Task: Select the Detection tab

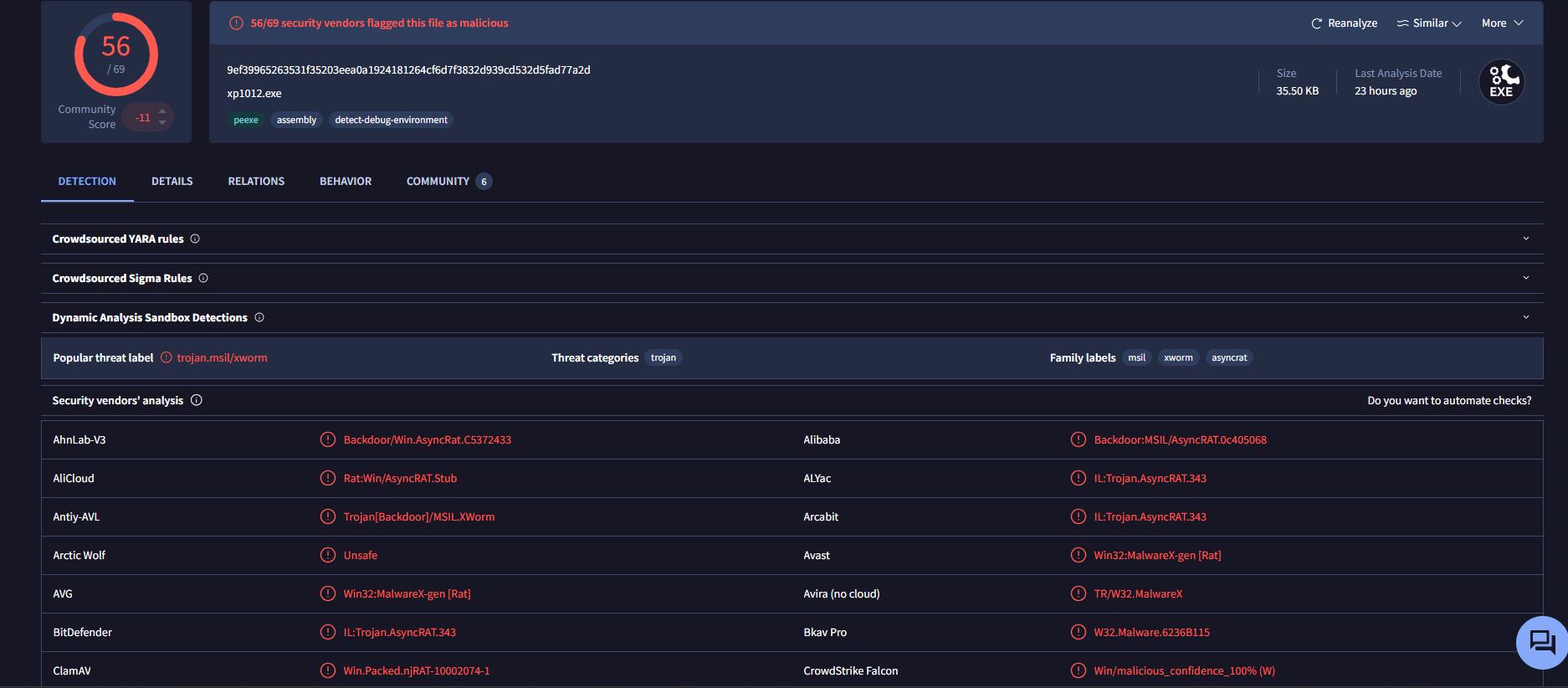Action: coord(87,181)
